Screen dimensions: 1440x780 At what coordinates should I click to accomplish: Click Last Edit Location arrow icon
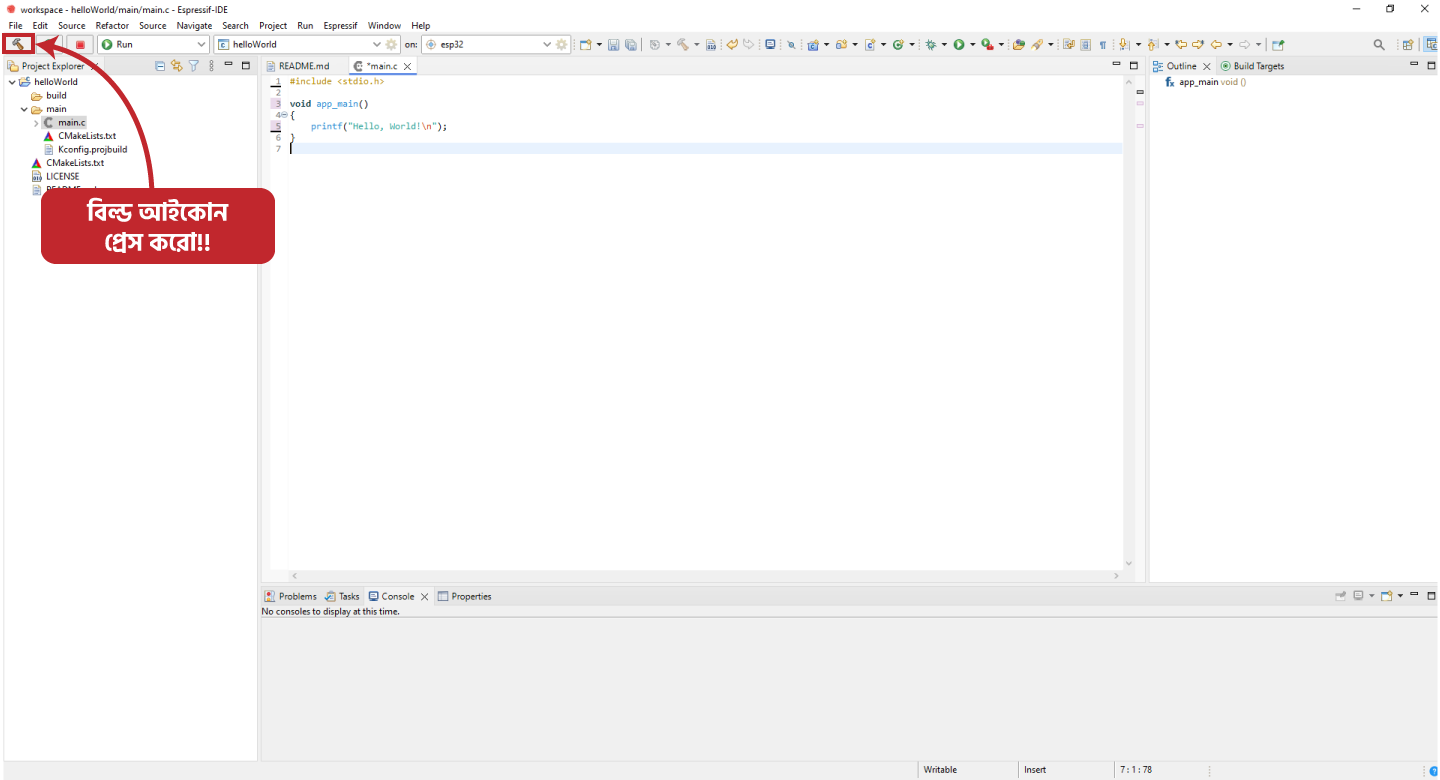click(1181, 44)
